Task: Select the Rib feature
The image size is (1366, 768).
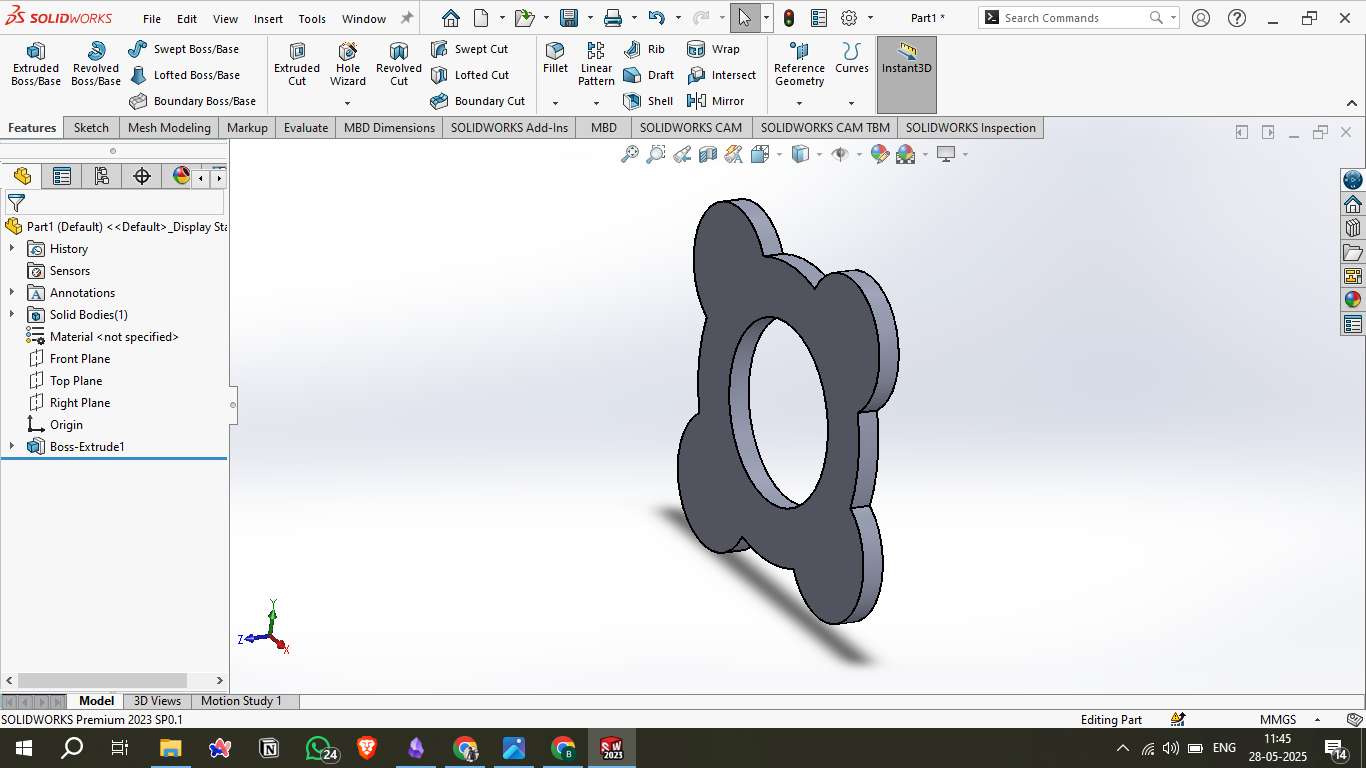Action: coord(644,49)
